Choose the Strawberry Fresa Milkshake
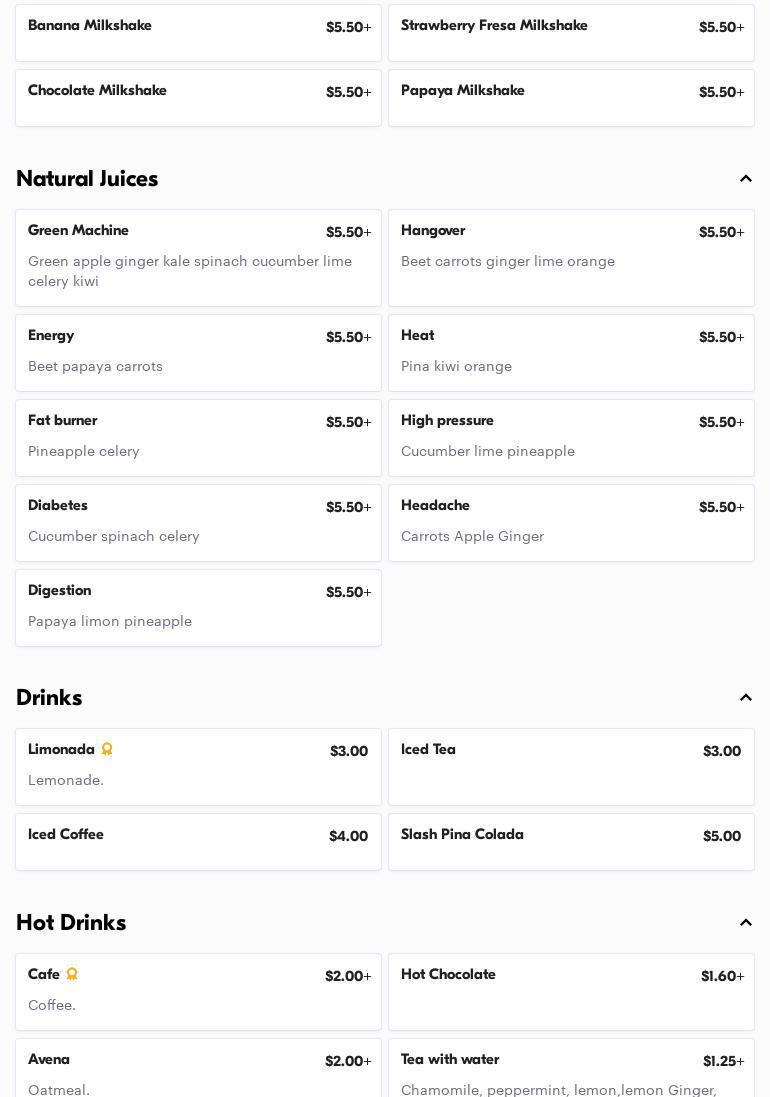 571,33
